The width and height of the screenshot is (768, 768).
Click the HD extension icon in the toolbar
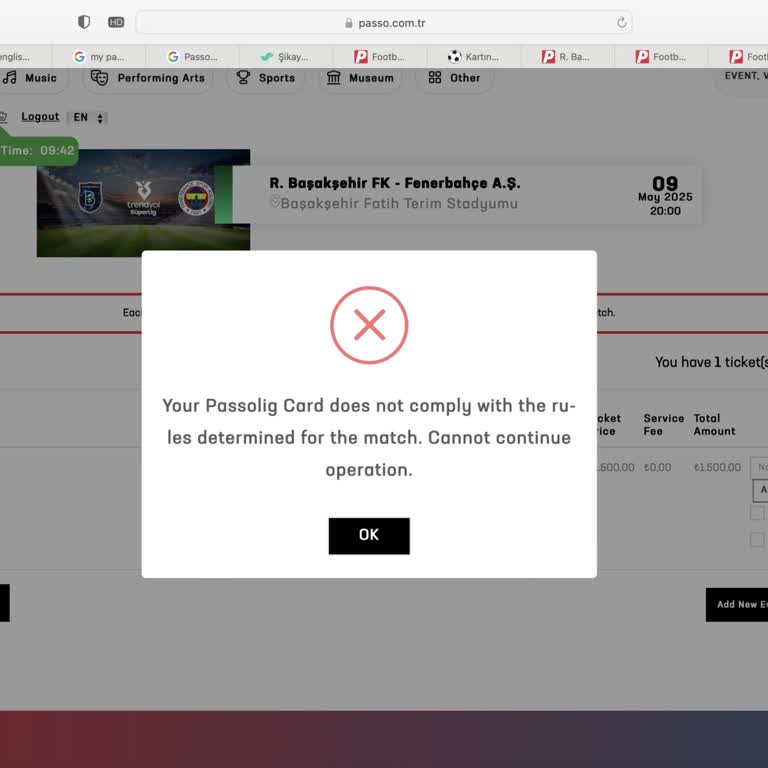click(116, 22)
